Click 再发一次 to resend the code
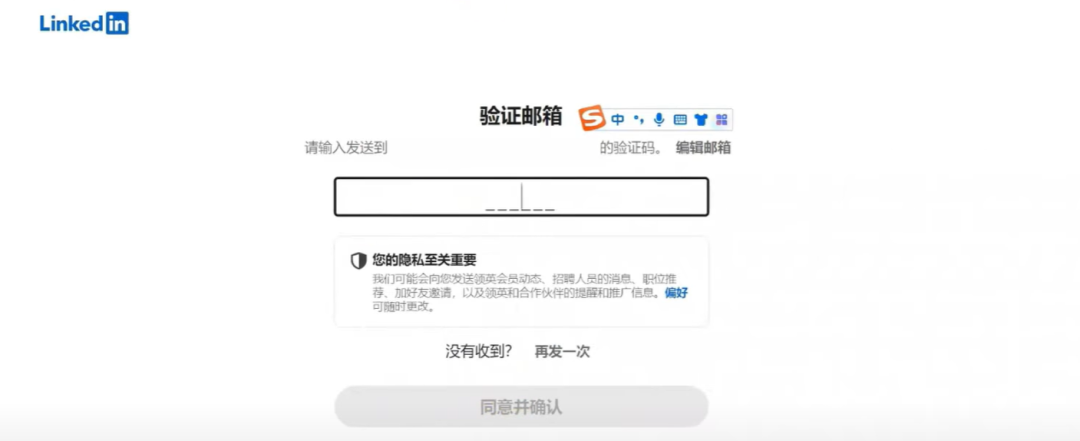The width and height of the screenshot is (1080, 441). point(562,351)
